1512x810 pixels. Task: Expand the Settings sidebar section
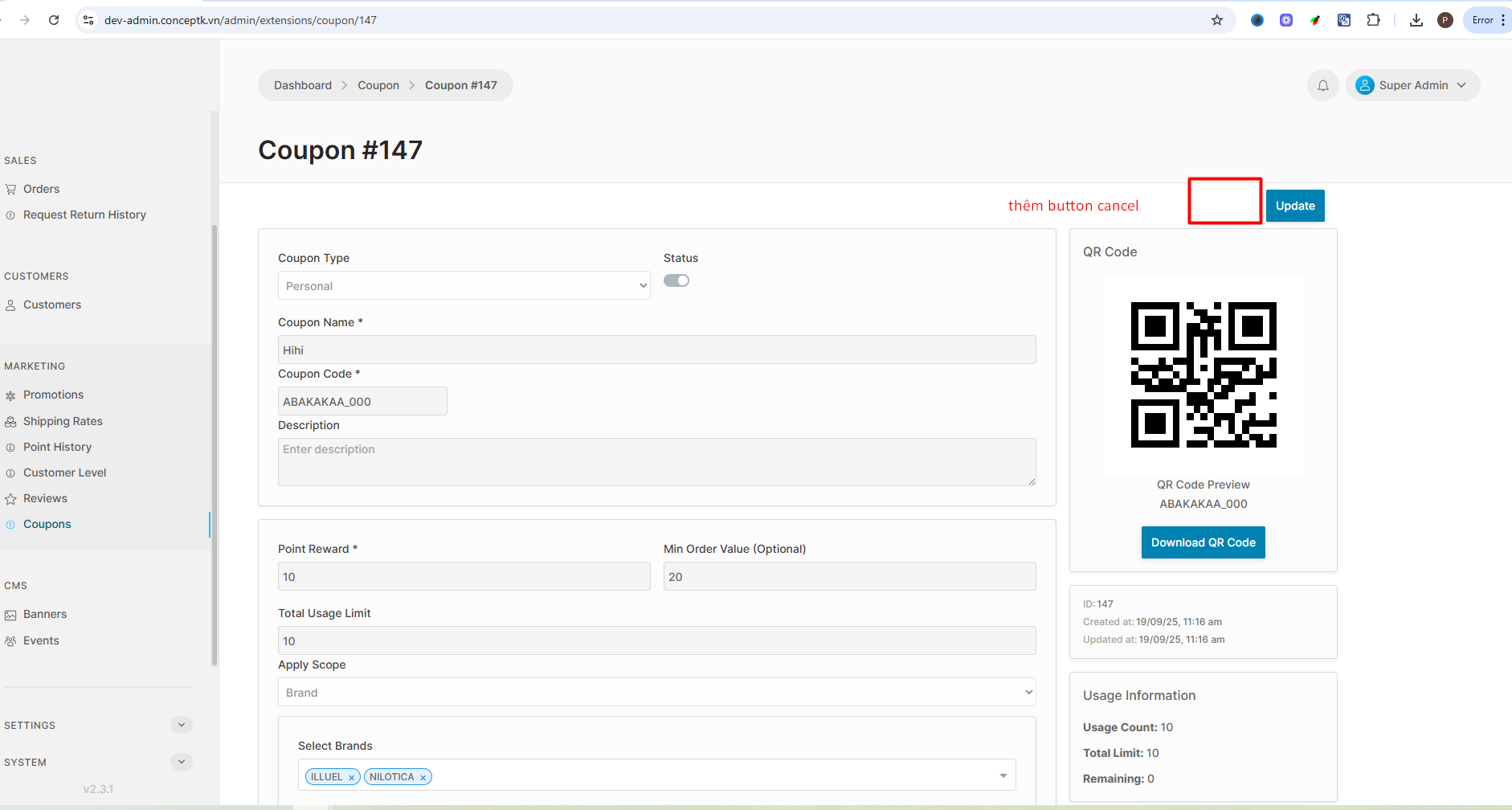point(182,725)
